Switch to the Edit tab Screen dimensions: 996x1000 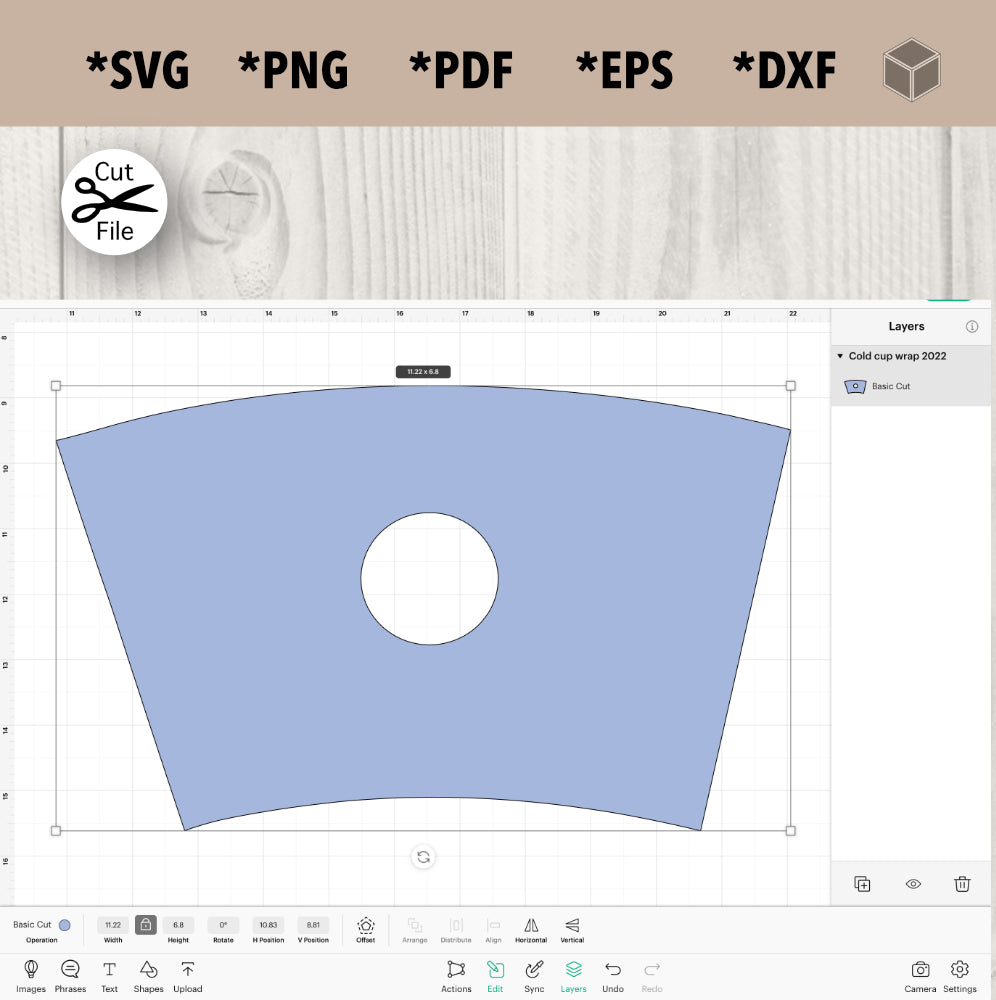click(495, 970)
